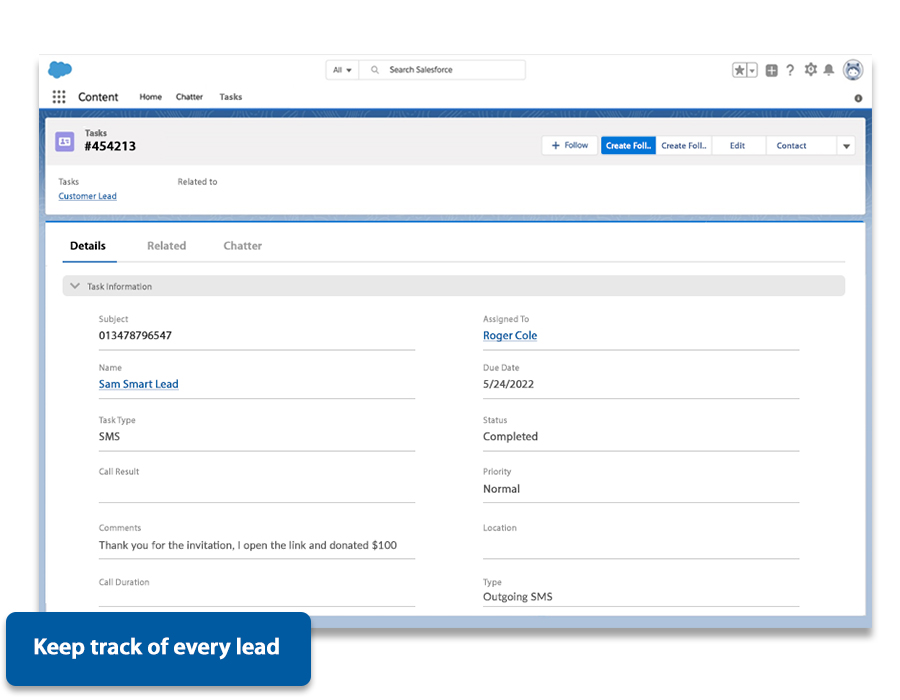Go to the Home nav item
Viewport: 900px width, 700px height.
tap(150, 97)
